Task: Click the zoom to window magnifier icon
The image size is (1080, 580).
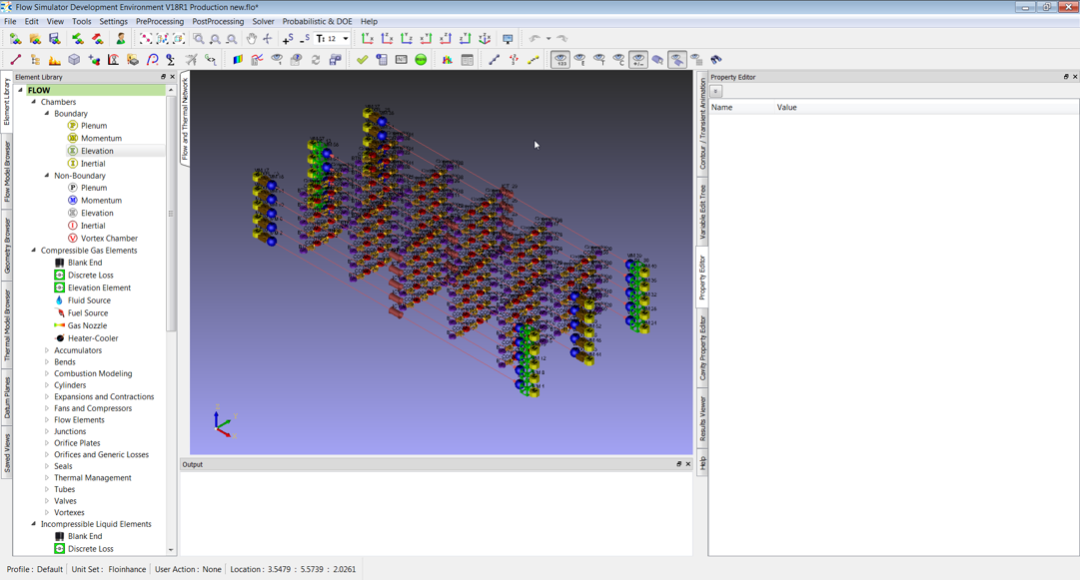Action: pyautogui.click(x=198, y=39)
